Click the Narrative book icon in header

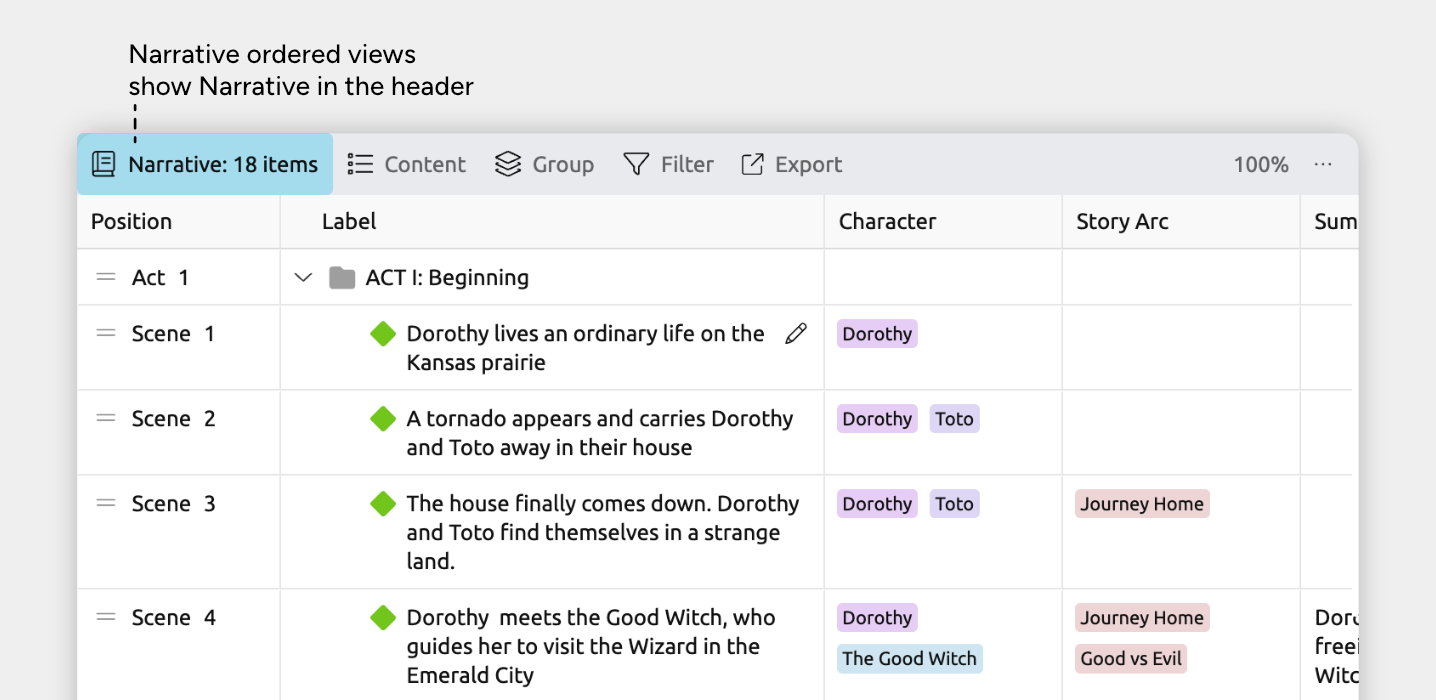pos(103,164)
